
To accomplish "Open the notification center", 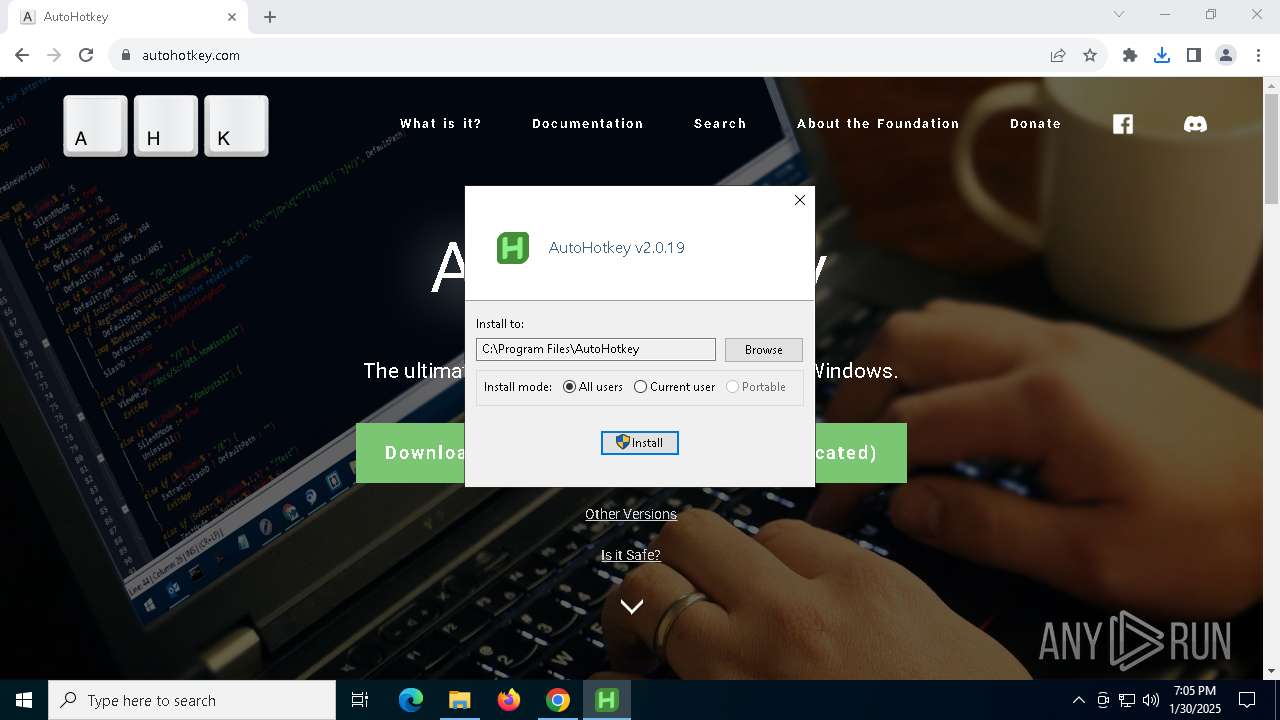I will (x=1247, y=700).
